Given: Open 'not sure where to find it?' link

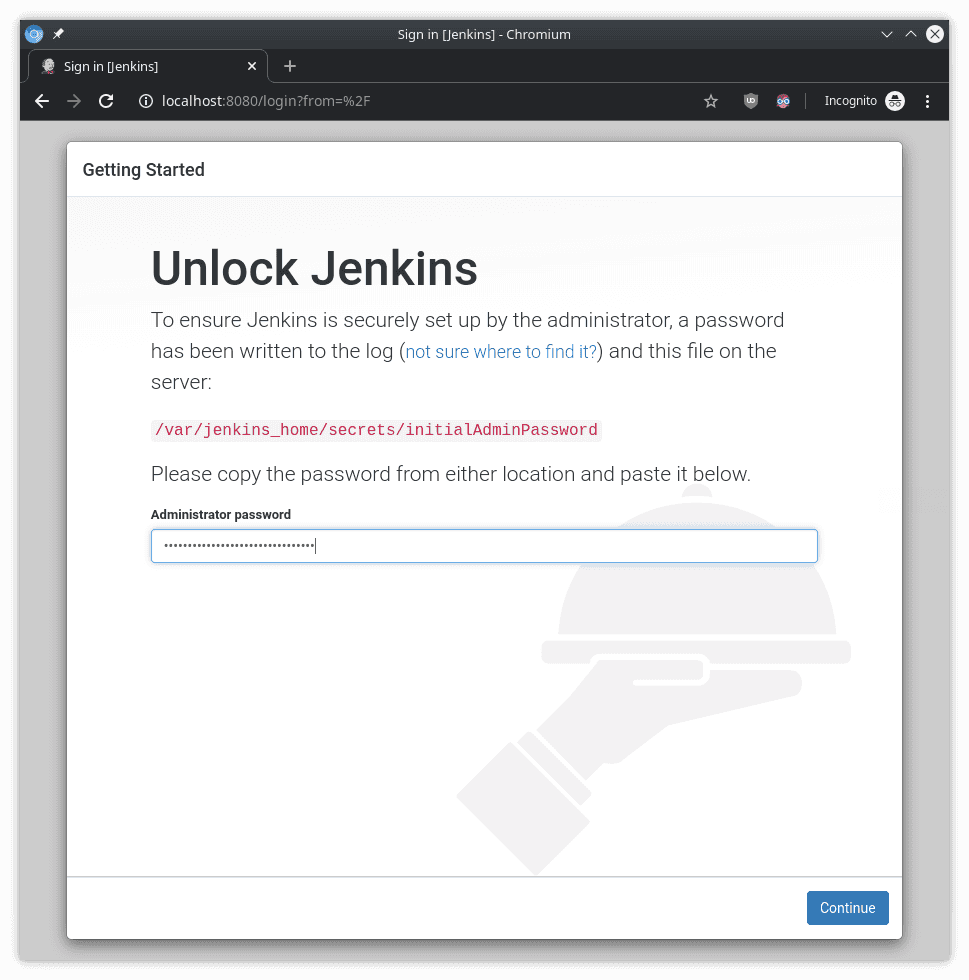Looking at the screenshot, I should pyautogui.click(x=501, y=352).
